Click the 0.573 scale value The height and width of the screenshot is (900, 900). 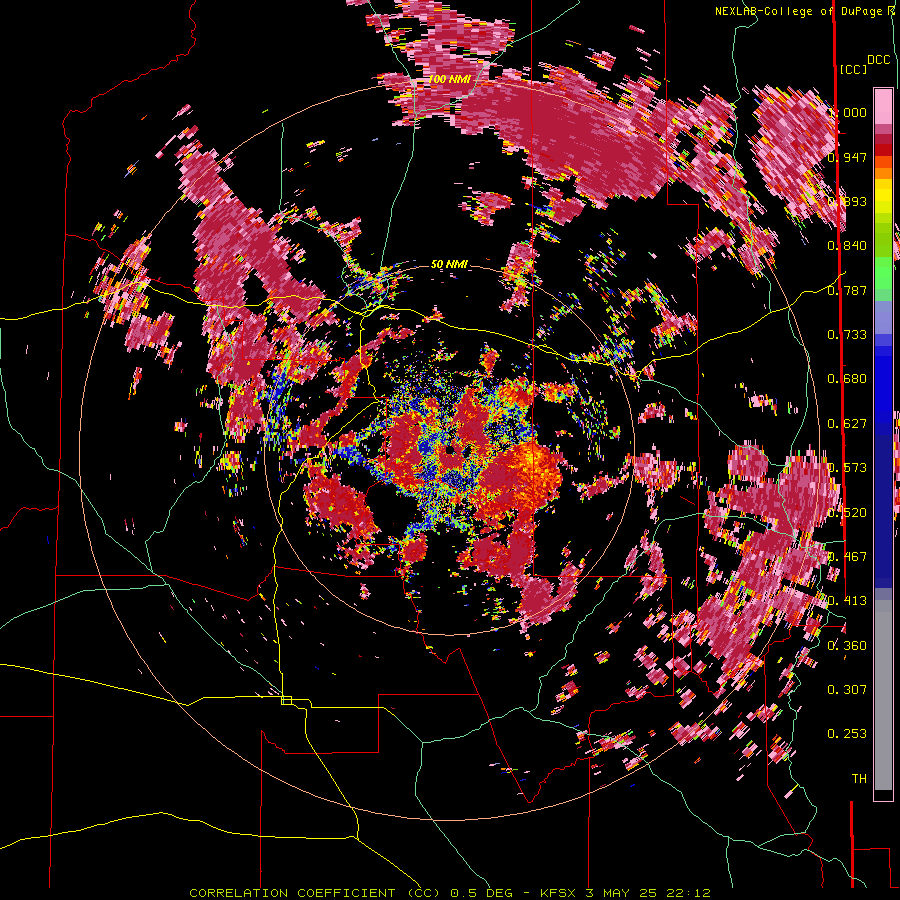(847, 468)
